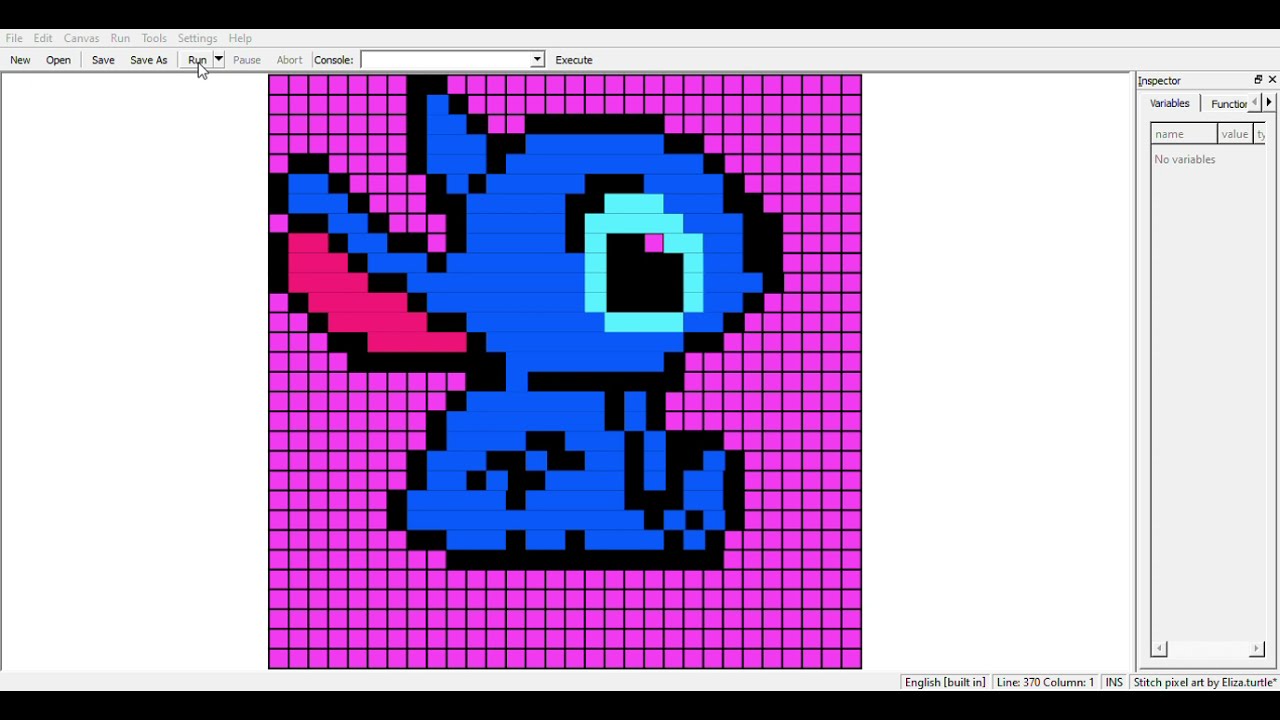
Task: Click the Save As toolbar button
Action: (x=149, y=60)
